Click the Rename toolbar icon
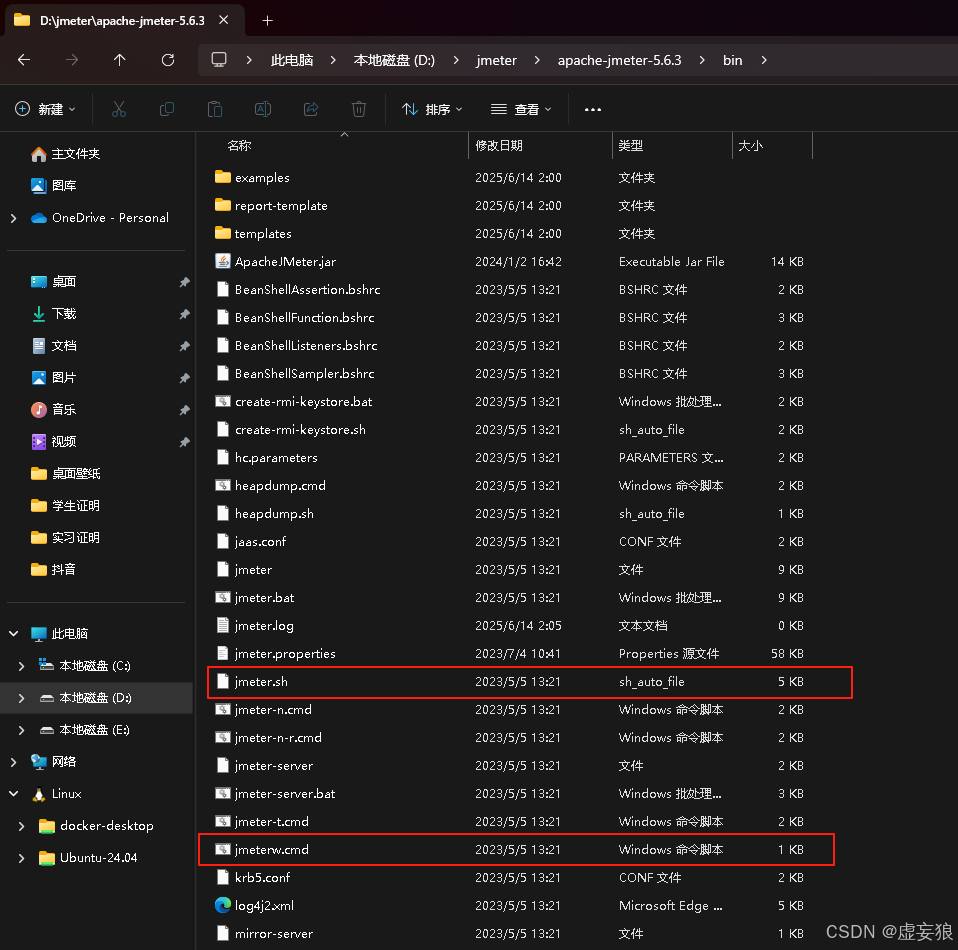Image resolution: width=958 pixels, height=950 pixels. (263, 109)
